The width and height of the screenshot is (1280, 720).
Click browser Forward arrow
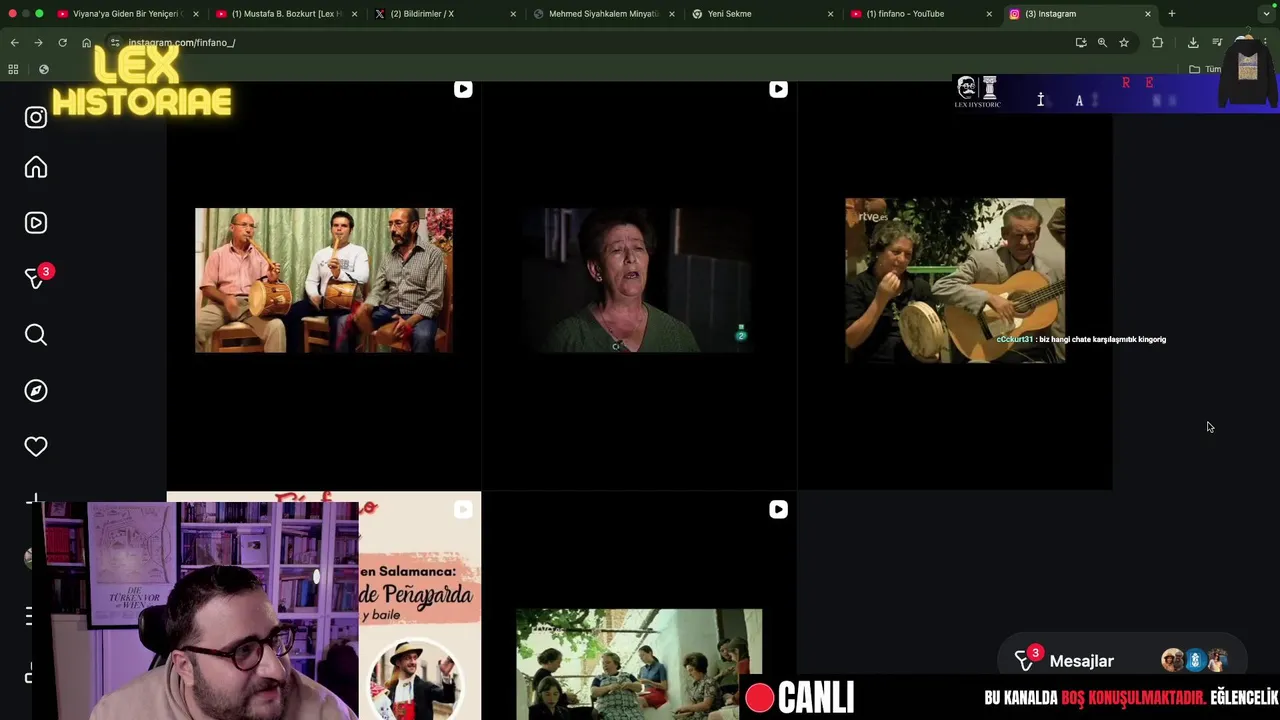(38, 43)
